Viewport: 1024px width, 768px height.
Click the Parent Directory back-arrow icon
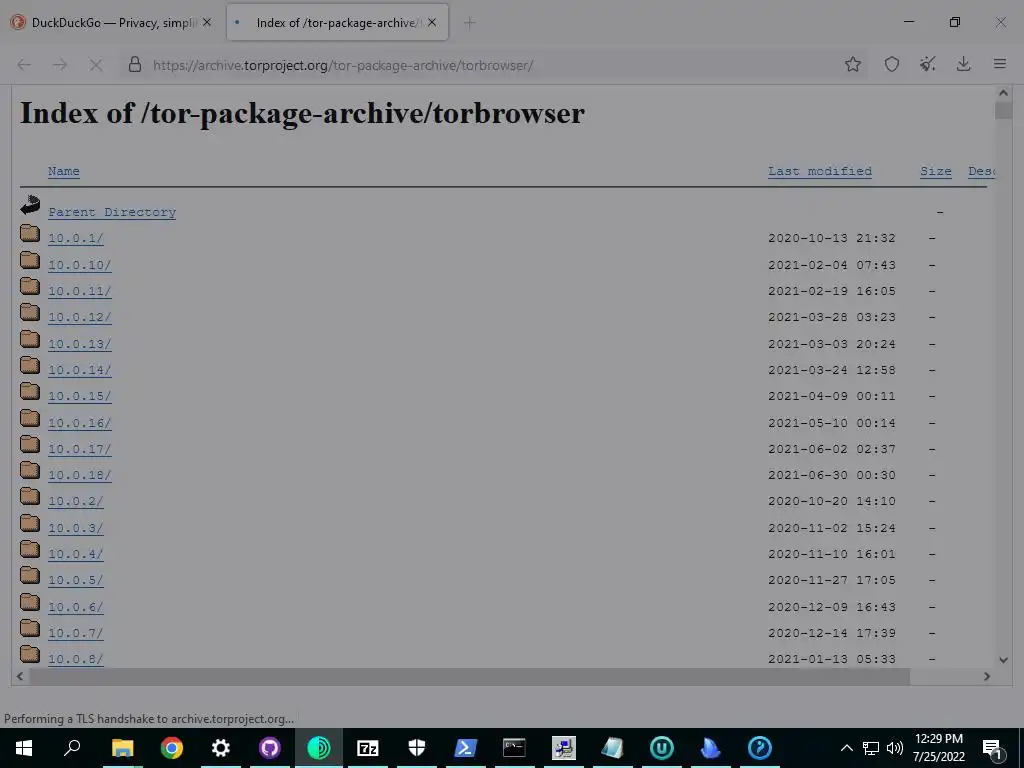click(x=30, y=205)
